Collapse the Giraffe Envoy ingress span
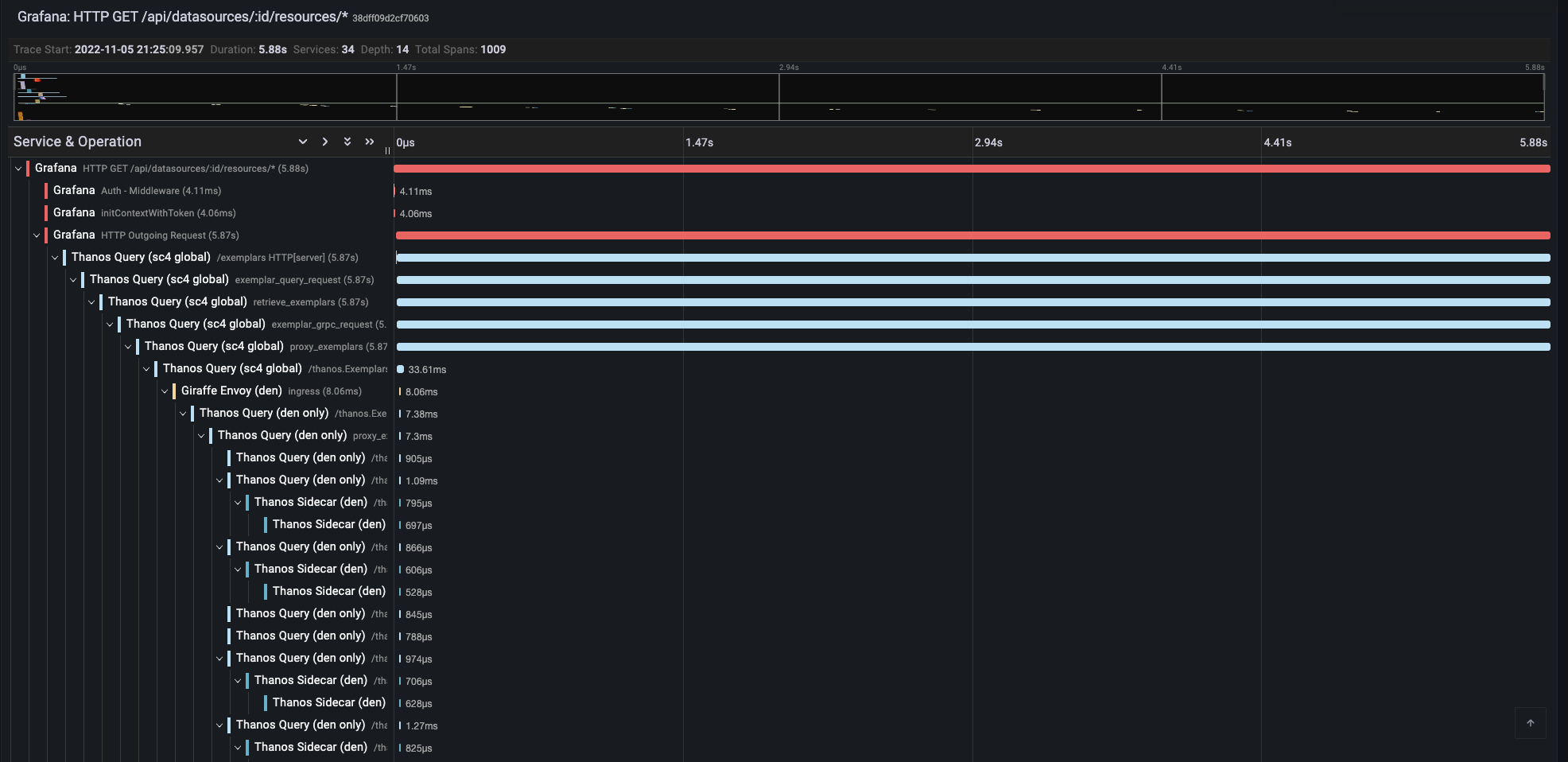The width and height of the screenshot is (1568, 762). tap(165, 391)
